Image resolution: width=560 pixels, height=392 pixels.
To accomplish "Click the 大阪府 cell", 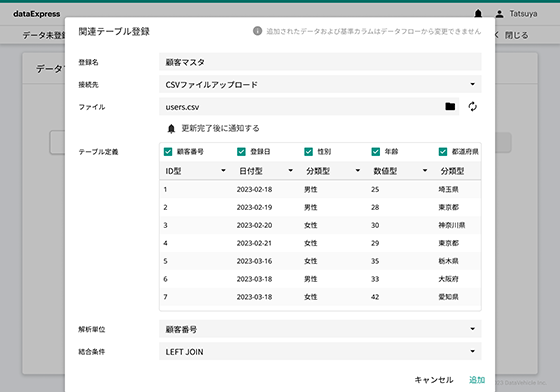I will click(449, 279).
